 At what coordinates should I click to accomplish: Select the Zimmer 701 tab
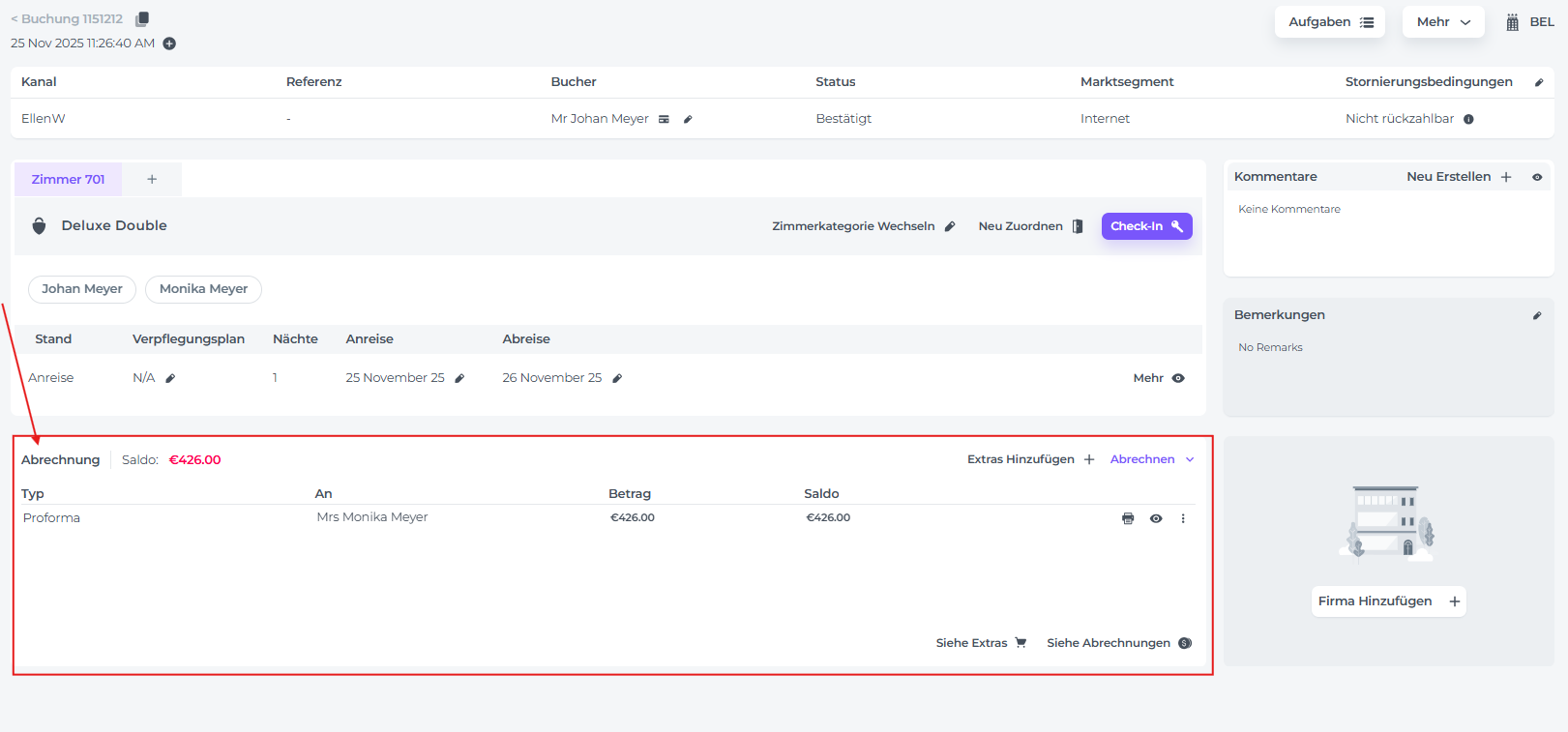pyautogui.click(x=68, y=180)
